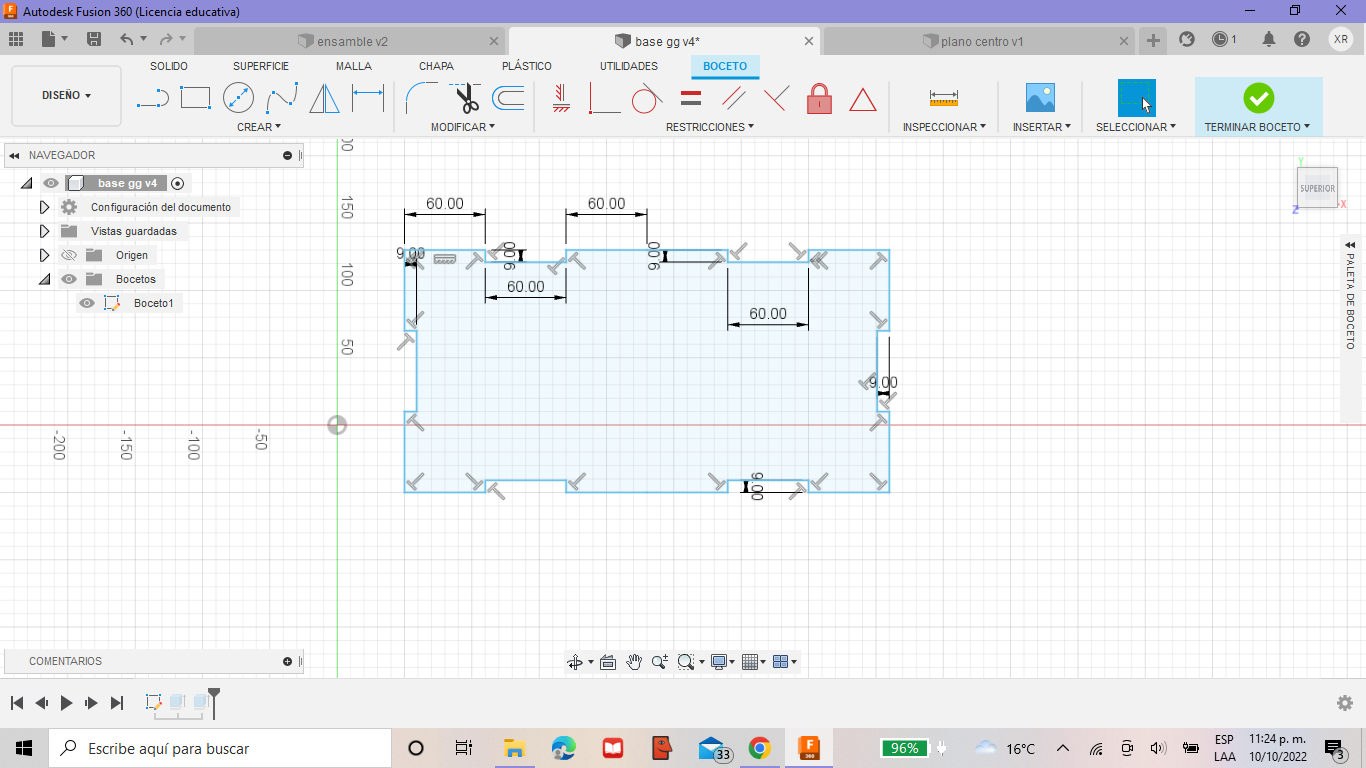Open the DISEÑO workspace dropdown
The image size is (1366, 768).
click(x=66, y=96)
